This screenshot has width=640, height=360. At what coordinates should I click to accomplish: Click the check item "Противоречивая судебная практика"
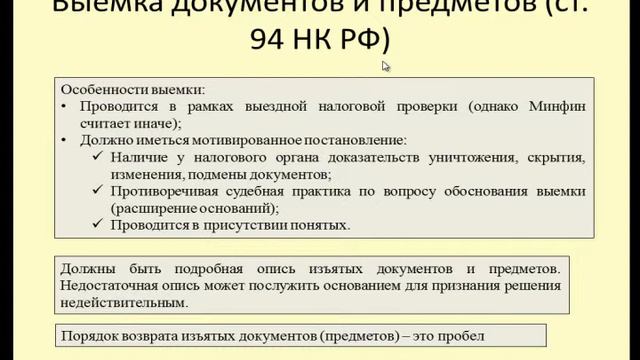tap(231, 191)
